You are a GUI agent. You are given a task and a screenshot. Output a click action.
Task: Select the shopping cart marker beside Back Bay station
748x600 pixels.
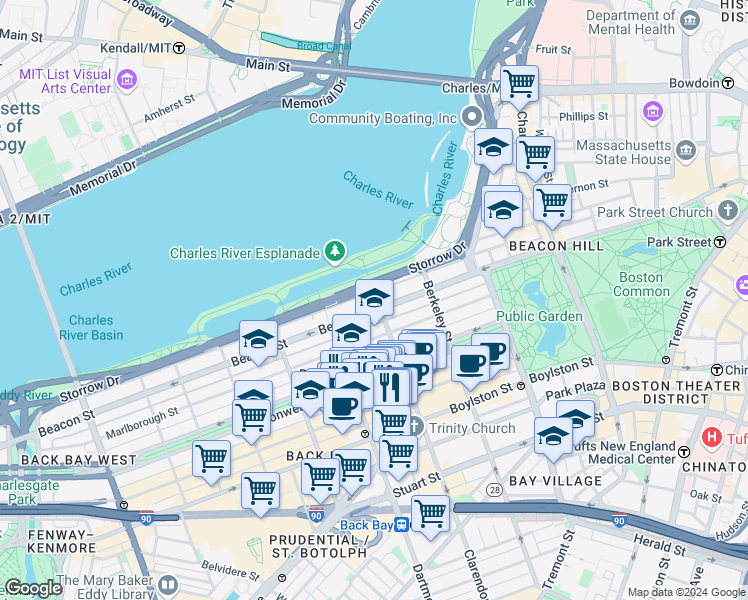click(430, 516)
